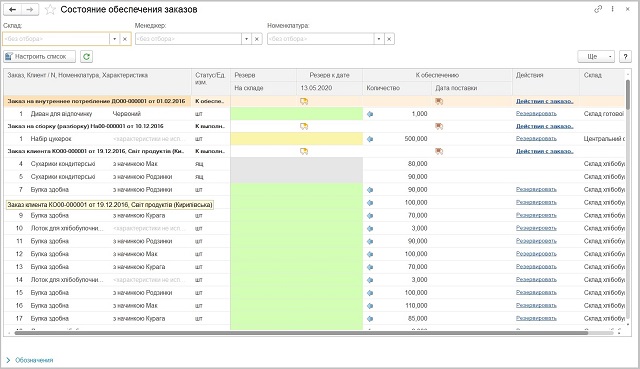This screenshot has width=640, height=369.
Task: Click the horizontal scrollbar under the table
Action: (302, 333)
